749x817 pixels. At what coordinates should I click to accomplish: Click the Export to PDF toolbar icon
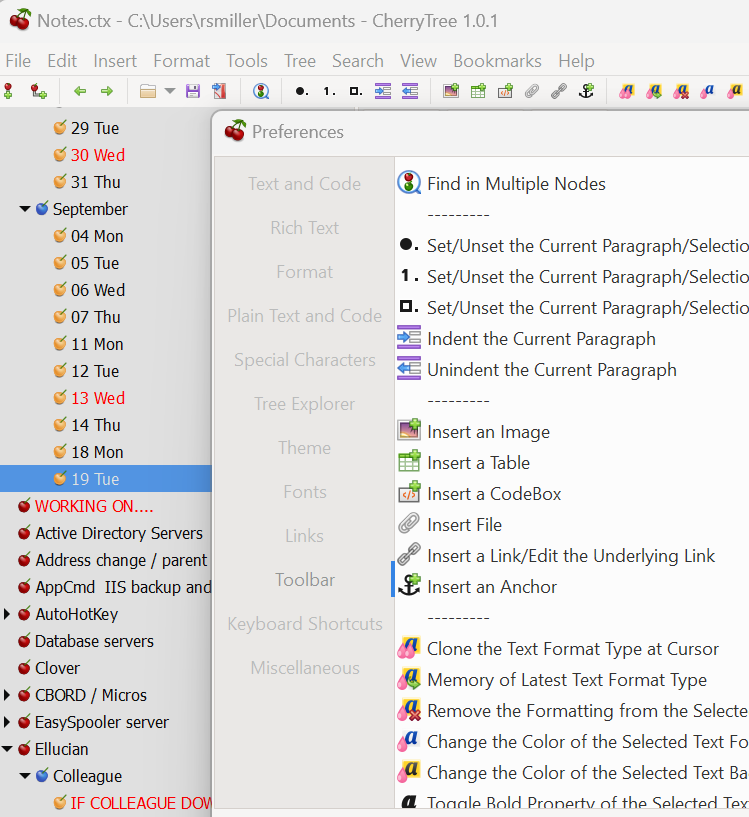point(219,91)
